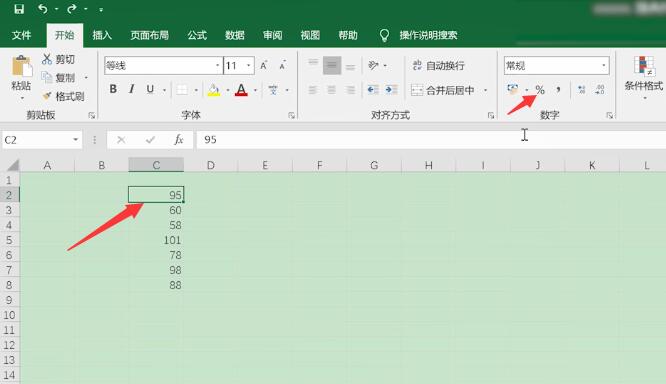Open the 数字 dialog launcher
This screenshot has width=666, height=384.
pyautogui.click(x=610, y=116)
